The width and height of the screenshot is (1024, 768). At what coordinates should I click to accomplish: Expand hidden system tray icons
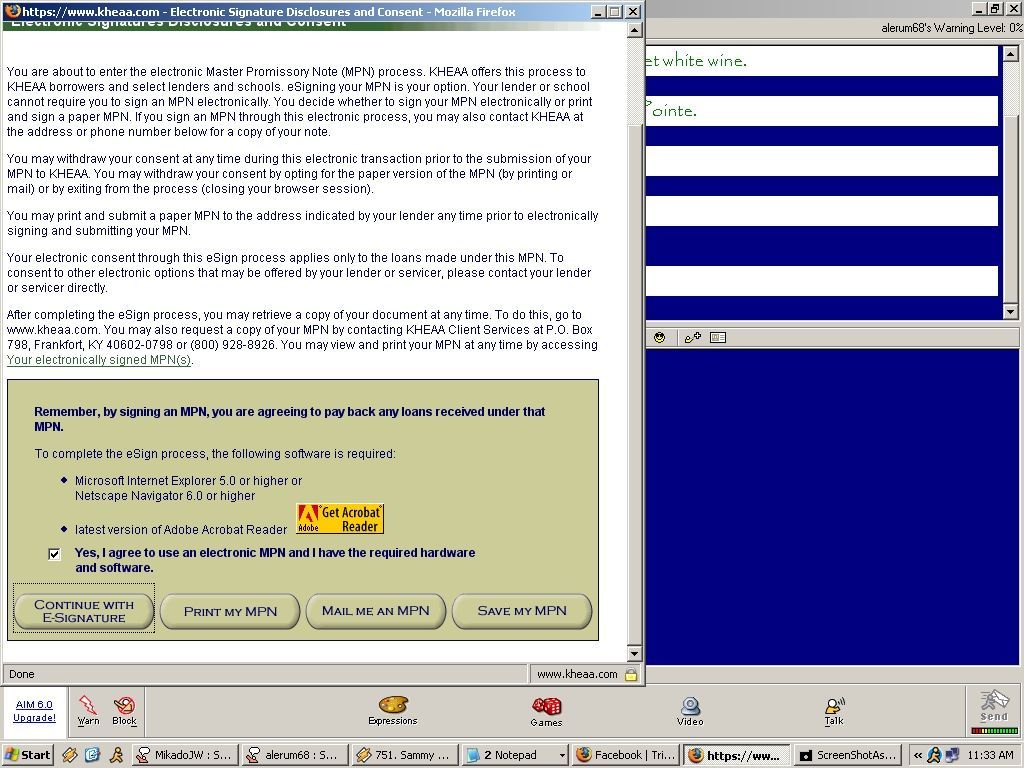click(918, 755)
